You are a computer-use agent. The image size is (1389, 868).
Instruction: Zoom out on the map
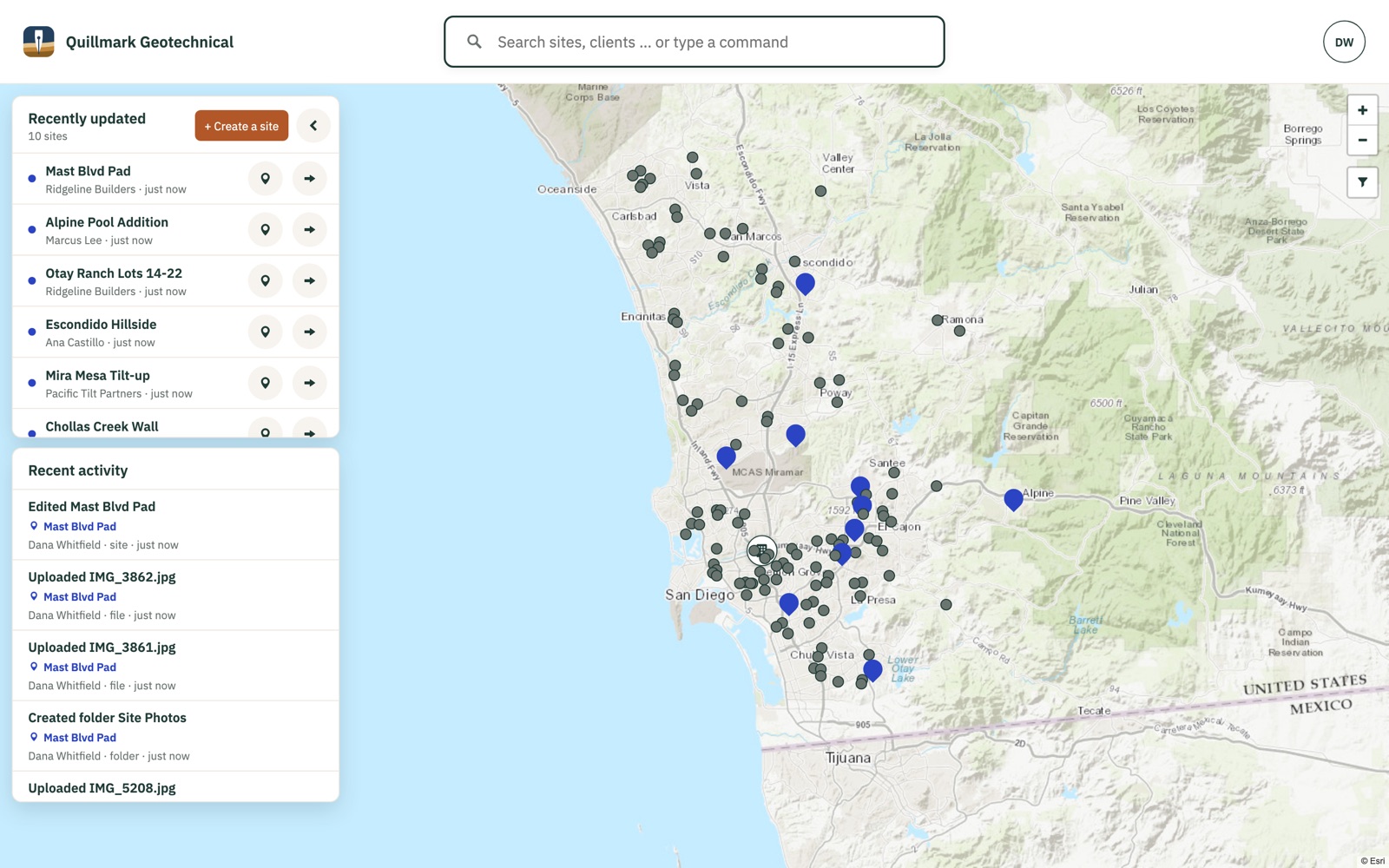pos(1362,140)
